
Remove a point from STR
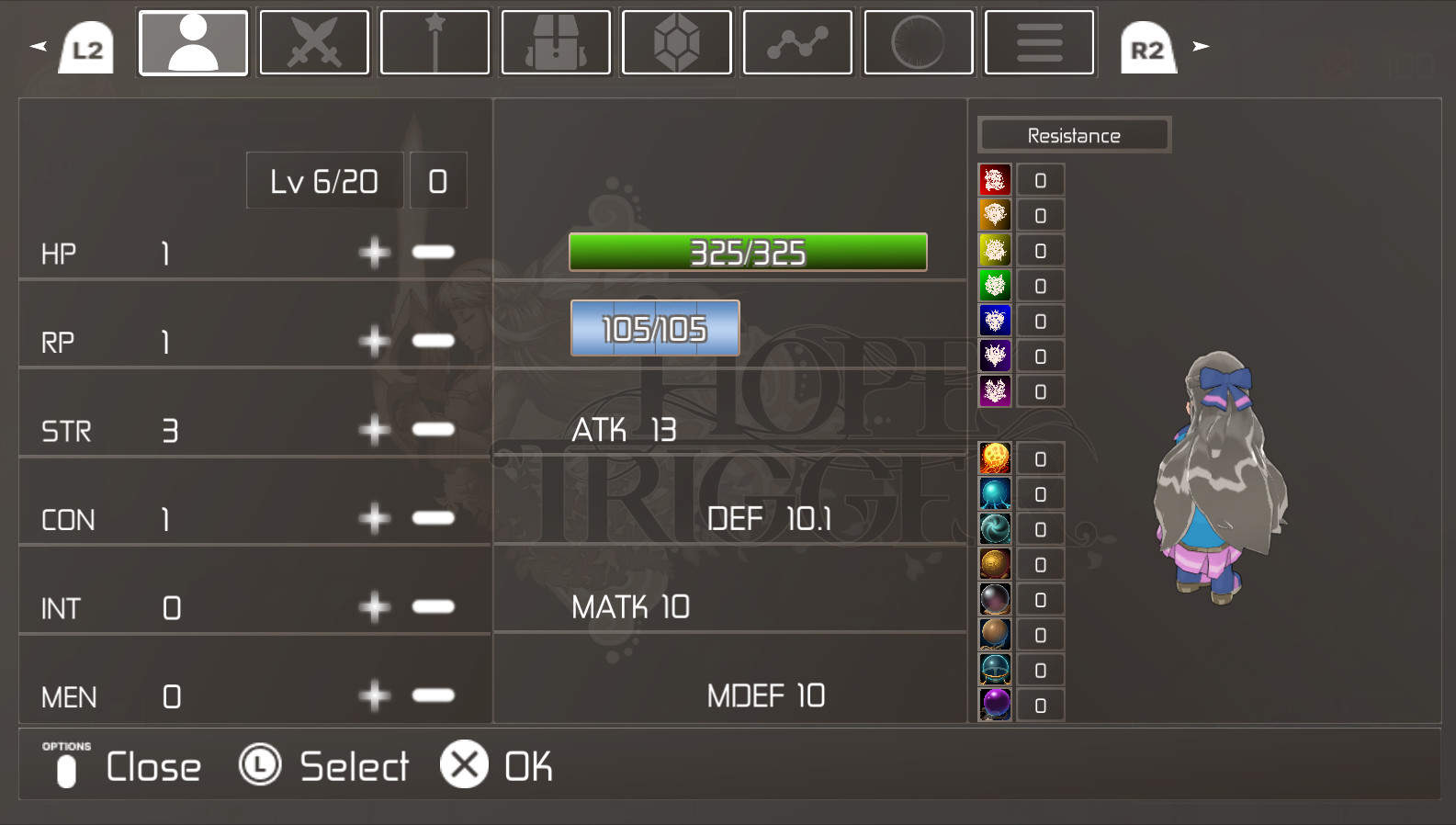click(x=434, y=429)
